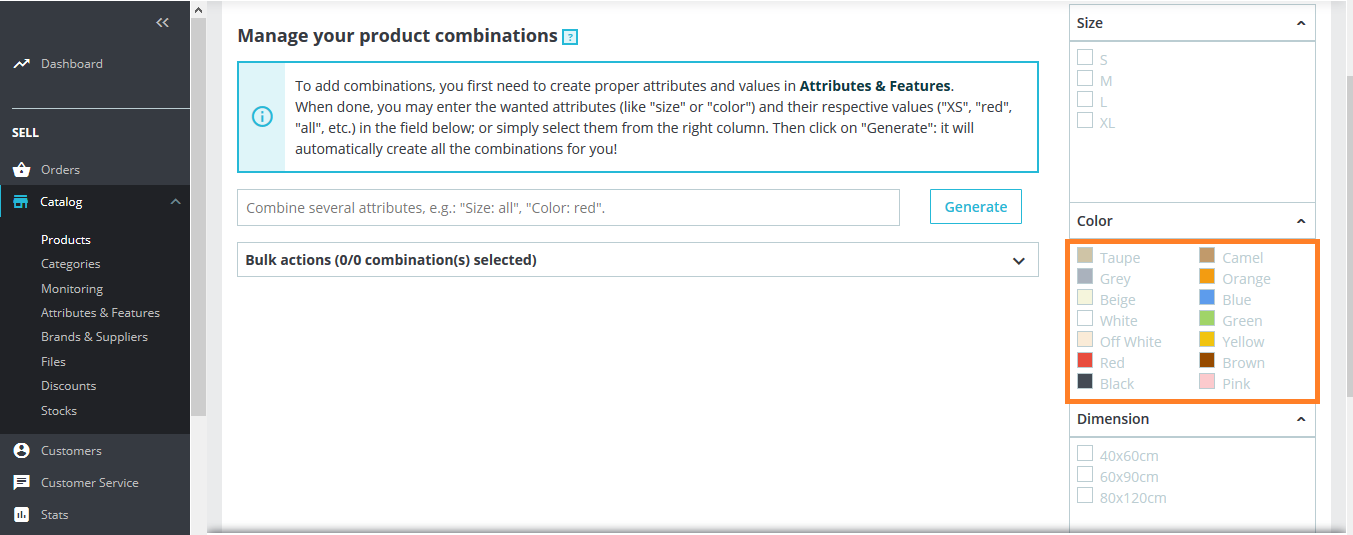
Task: Click the Dashboard trend icon
Action: (x=21, y=64)
